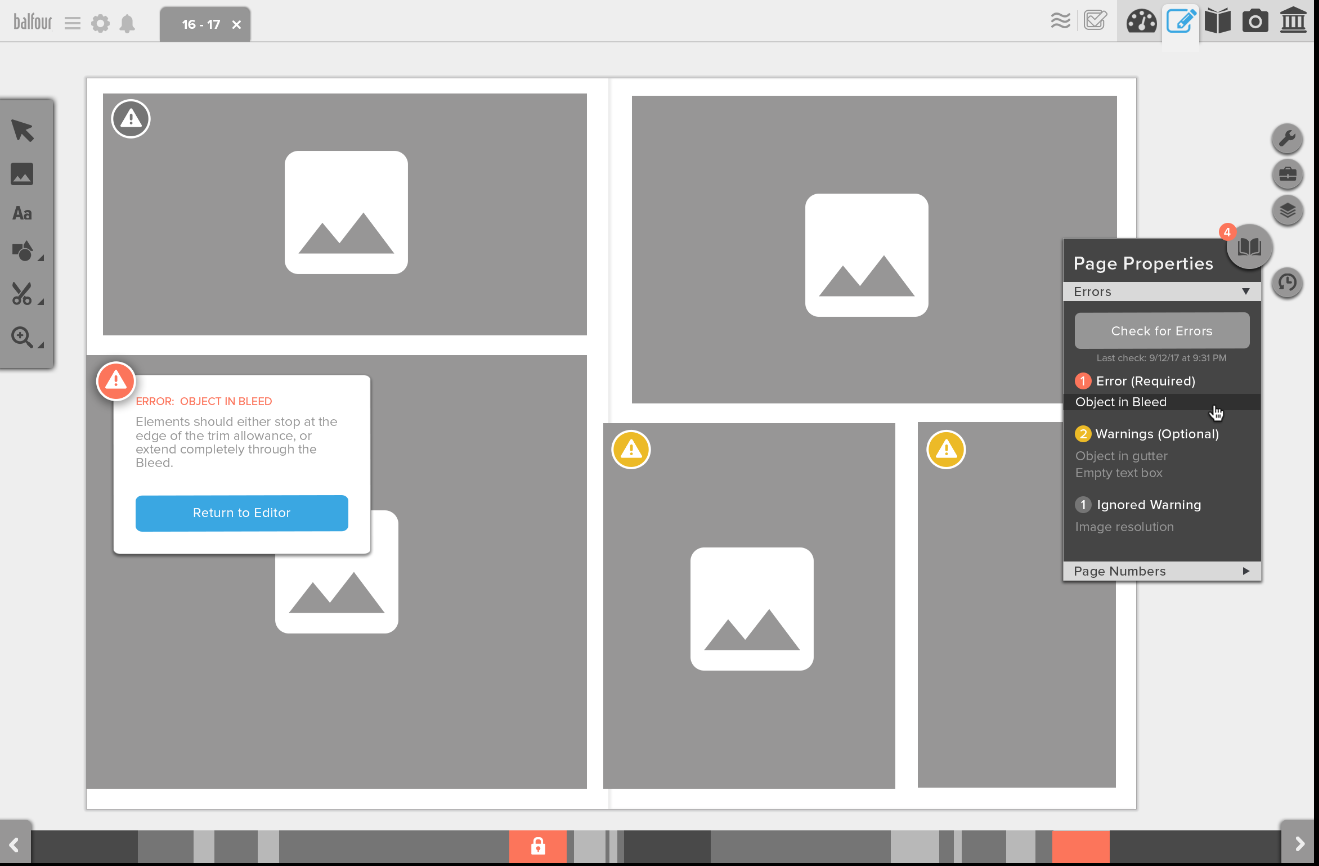Open the layers panel button
Screen dimensions: 1319x866
pyautogui.click(x=1287, y=211)
